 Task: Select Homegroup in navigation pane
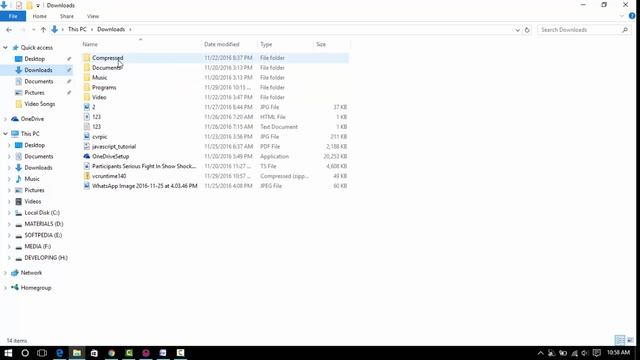coord(36,288)
